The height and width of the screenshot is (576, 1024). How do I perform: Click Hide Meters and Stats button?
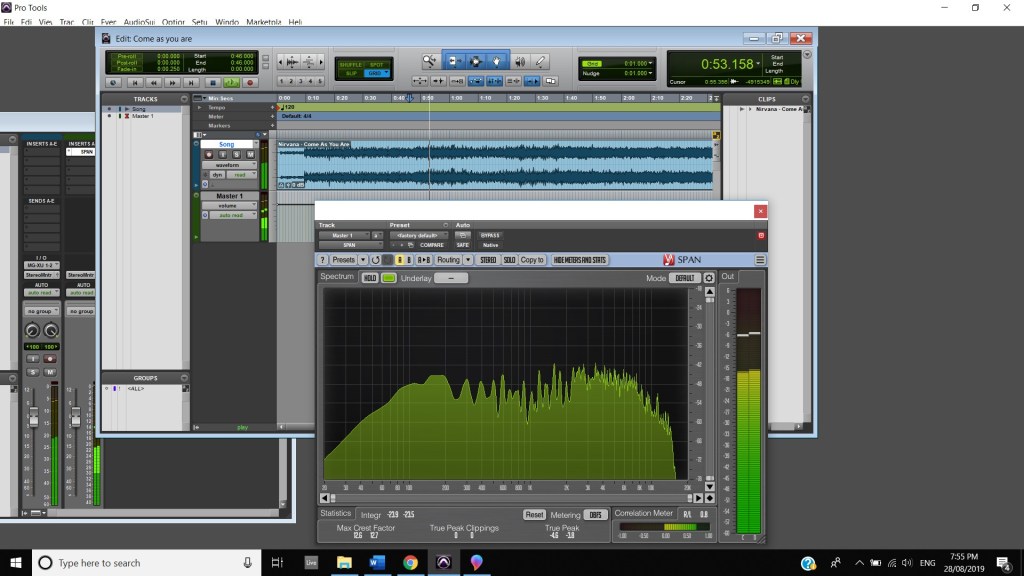[580, 260]
